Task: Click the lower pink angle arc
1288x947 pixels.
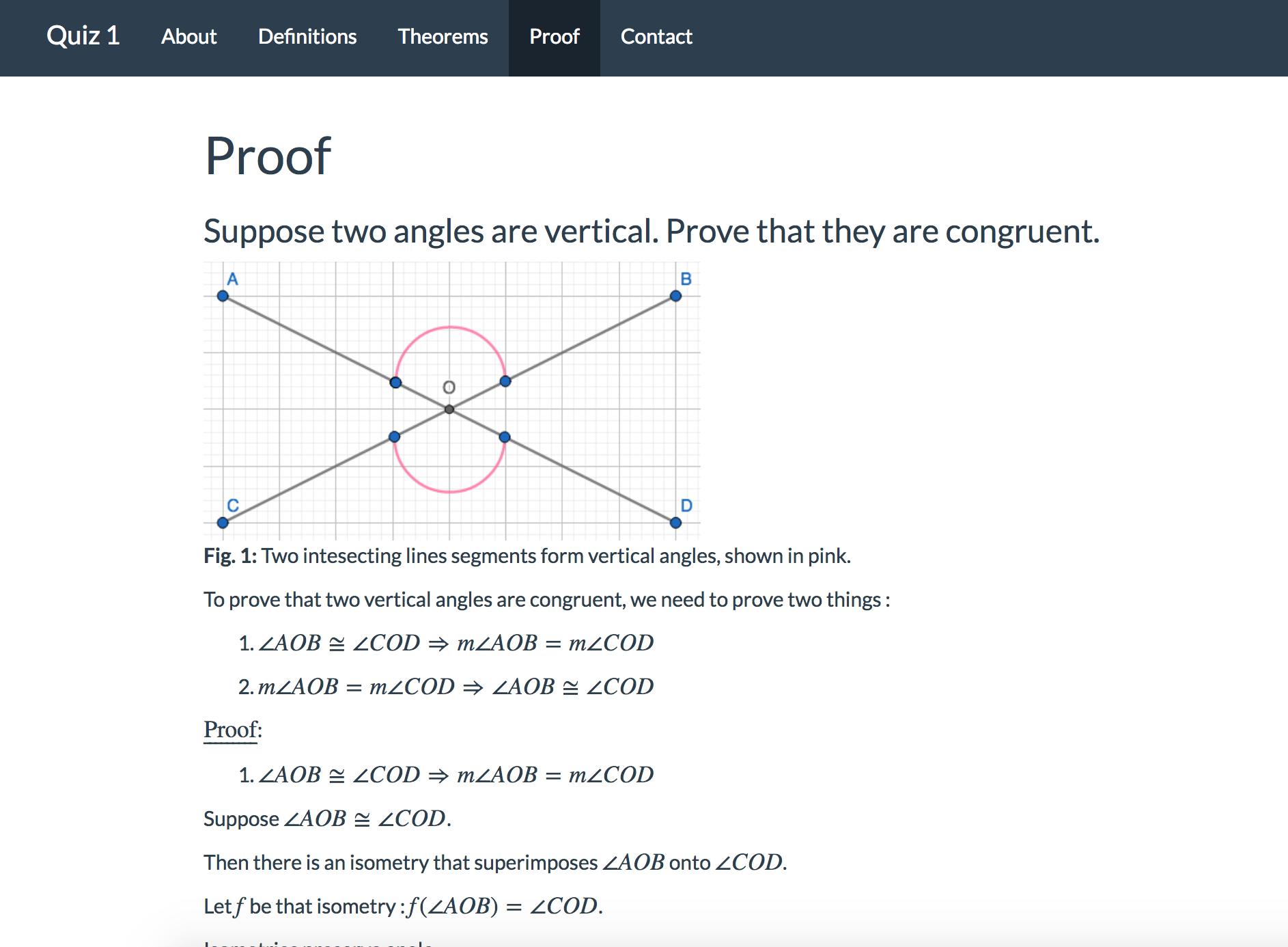Action: [x=450, y=491]
